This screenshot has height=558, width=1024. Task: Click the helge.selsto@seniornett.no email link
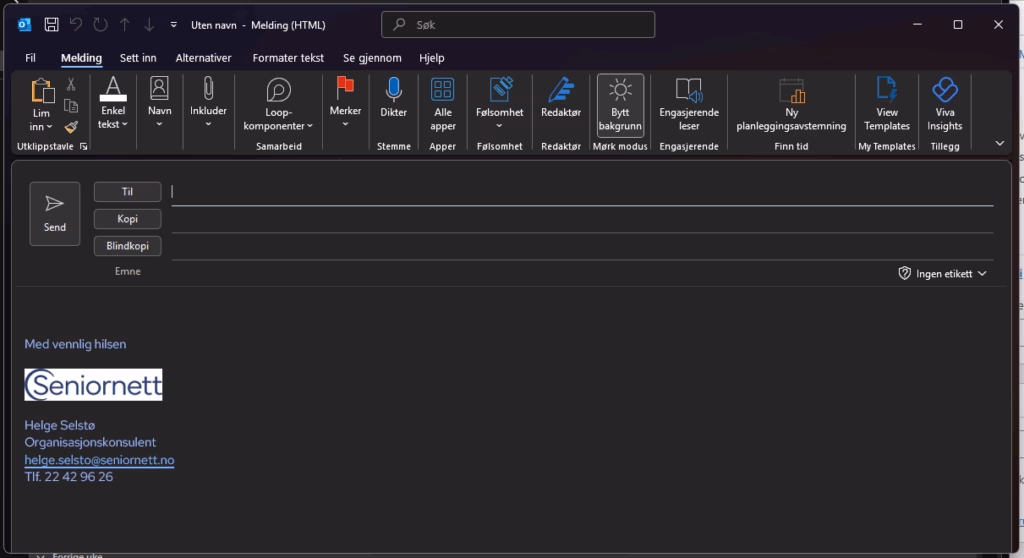(x=99, y=460)
